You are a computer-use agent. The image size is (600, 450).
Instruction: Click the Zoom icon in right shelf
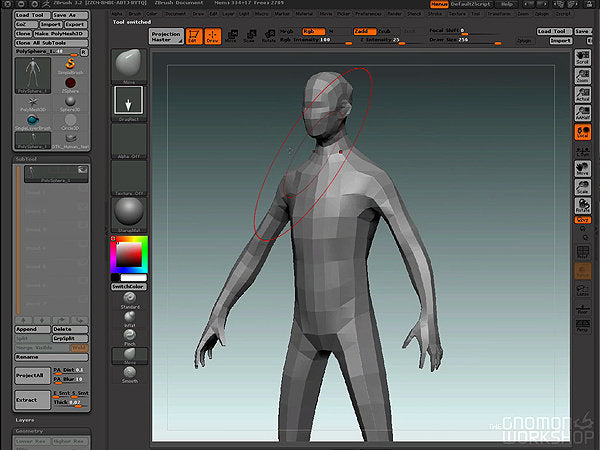[x=582, y=76]
